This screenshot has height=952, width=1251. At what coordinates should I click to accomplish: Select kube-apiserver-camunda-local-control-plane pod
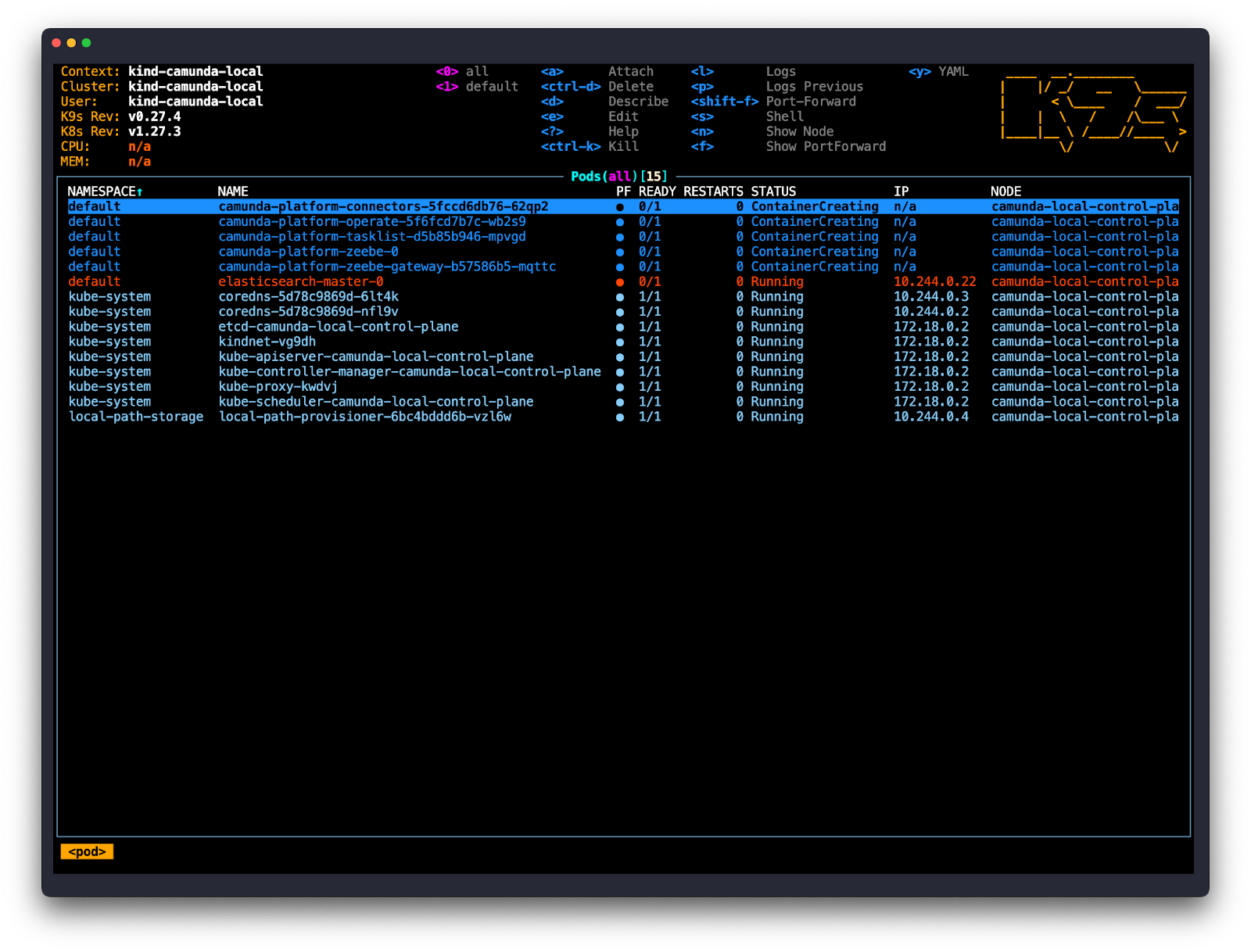tap(376, 356)
